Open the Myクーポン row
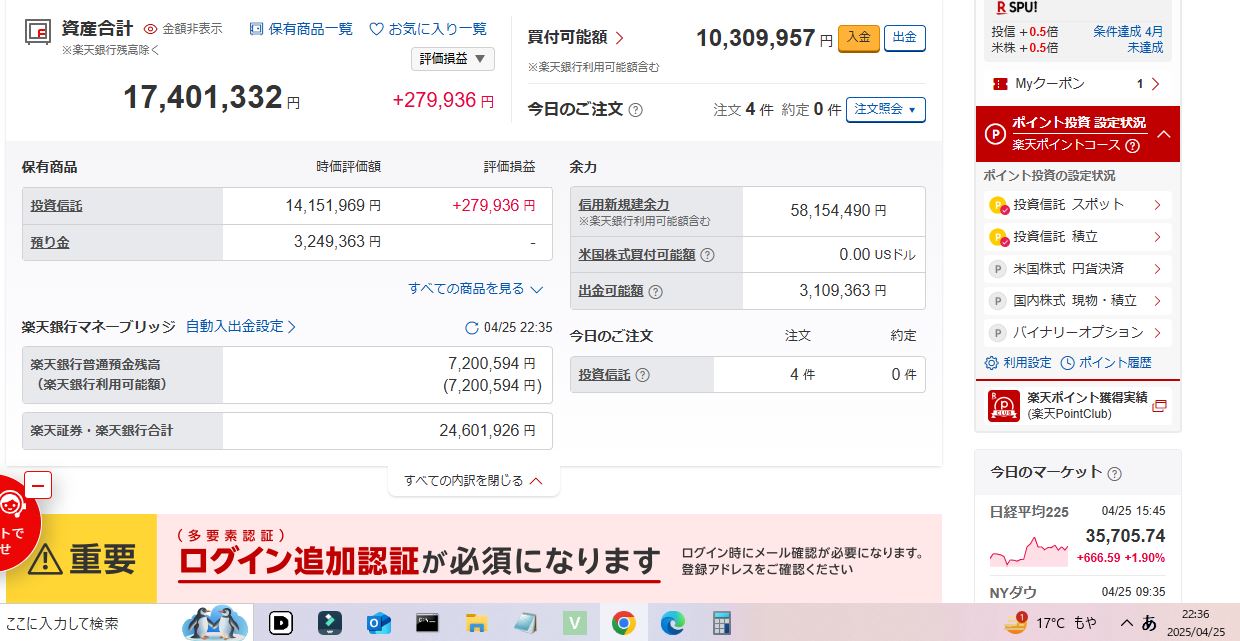Image resolution: width=1240 pixels, height=641 pixels. (x=1077, y=84)
